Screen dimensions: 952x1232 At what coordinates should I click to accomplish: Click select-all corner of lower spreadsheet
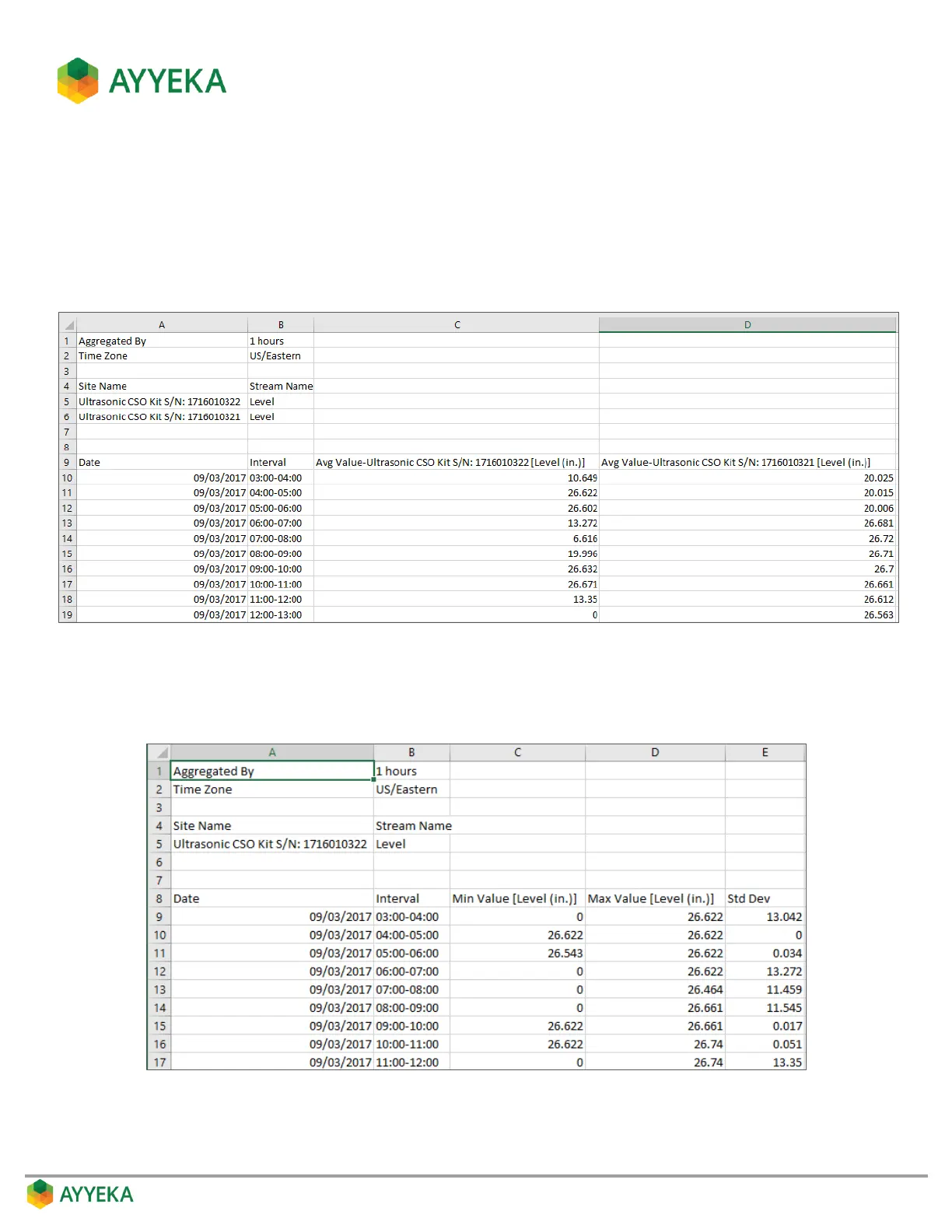click(x=159, y=753)
